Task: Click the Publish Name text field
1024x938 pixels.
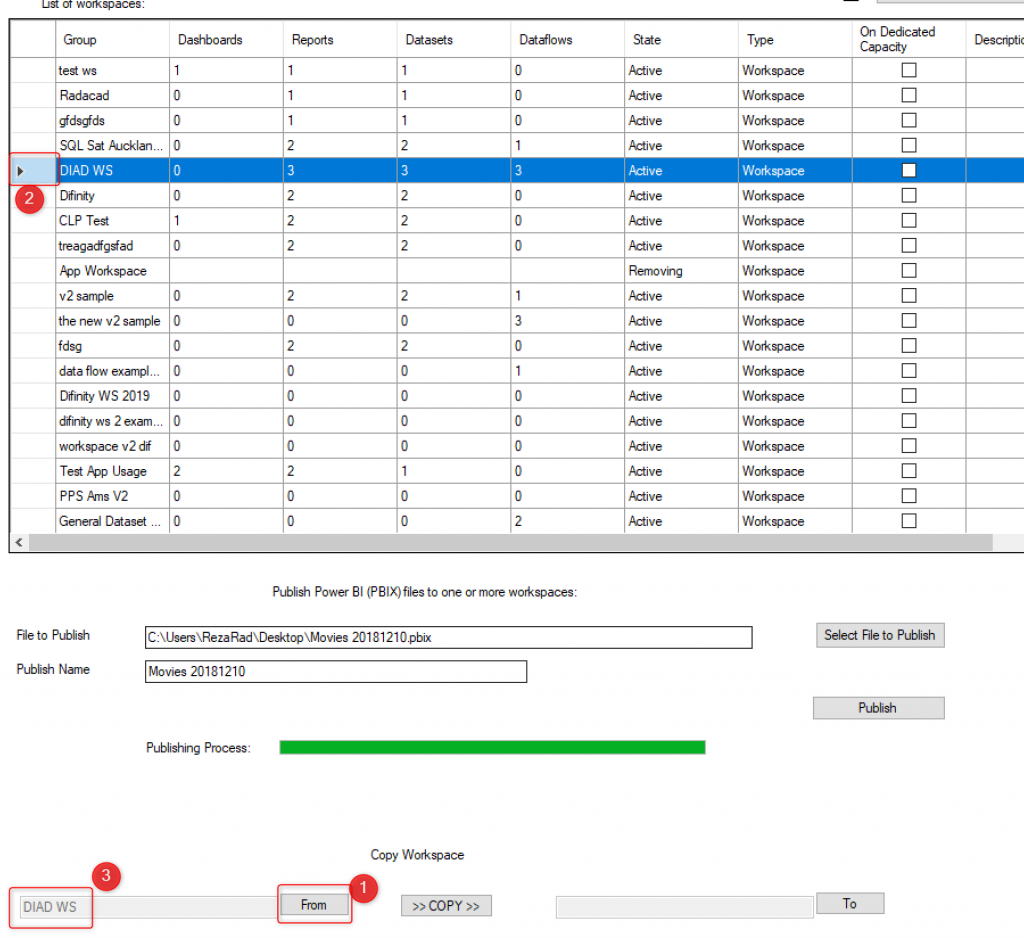Action: click(x=335, y=672)
